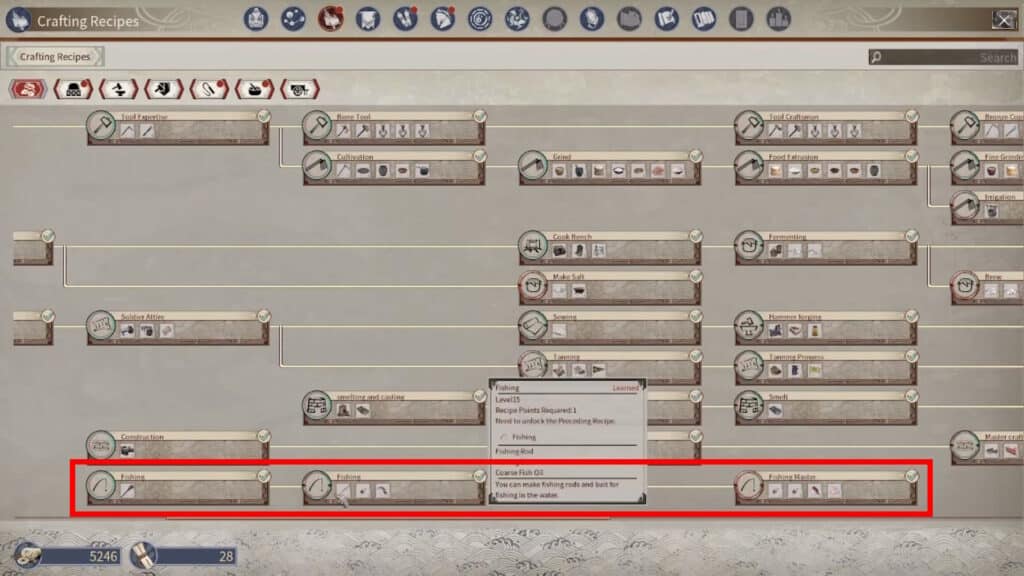Click the checkmark on Soldier Attire card

pyautogui.click(x=264, y=316)
